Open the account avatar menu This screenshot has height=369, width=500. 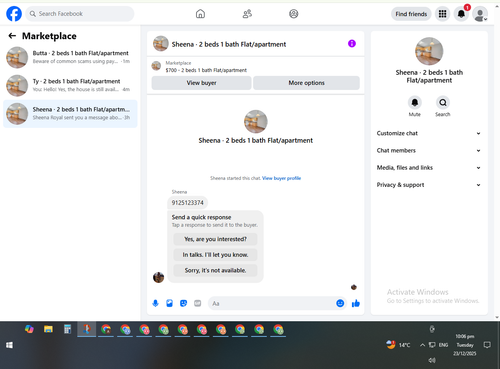pos(480,14)
